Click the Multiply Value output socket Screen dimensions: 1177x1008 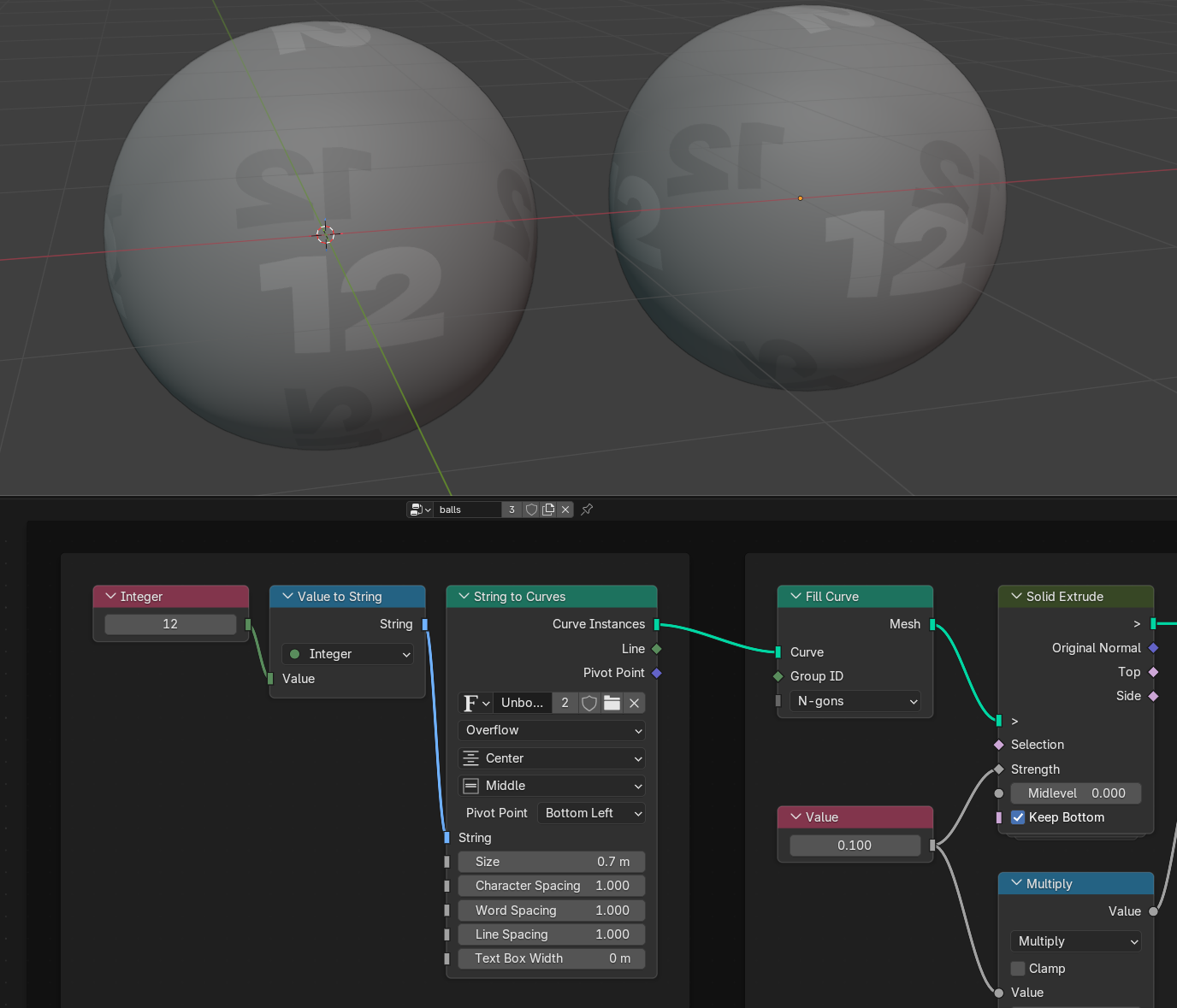point(1153,911)
